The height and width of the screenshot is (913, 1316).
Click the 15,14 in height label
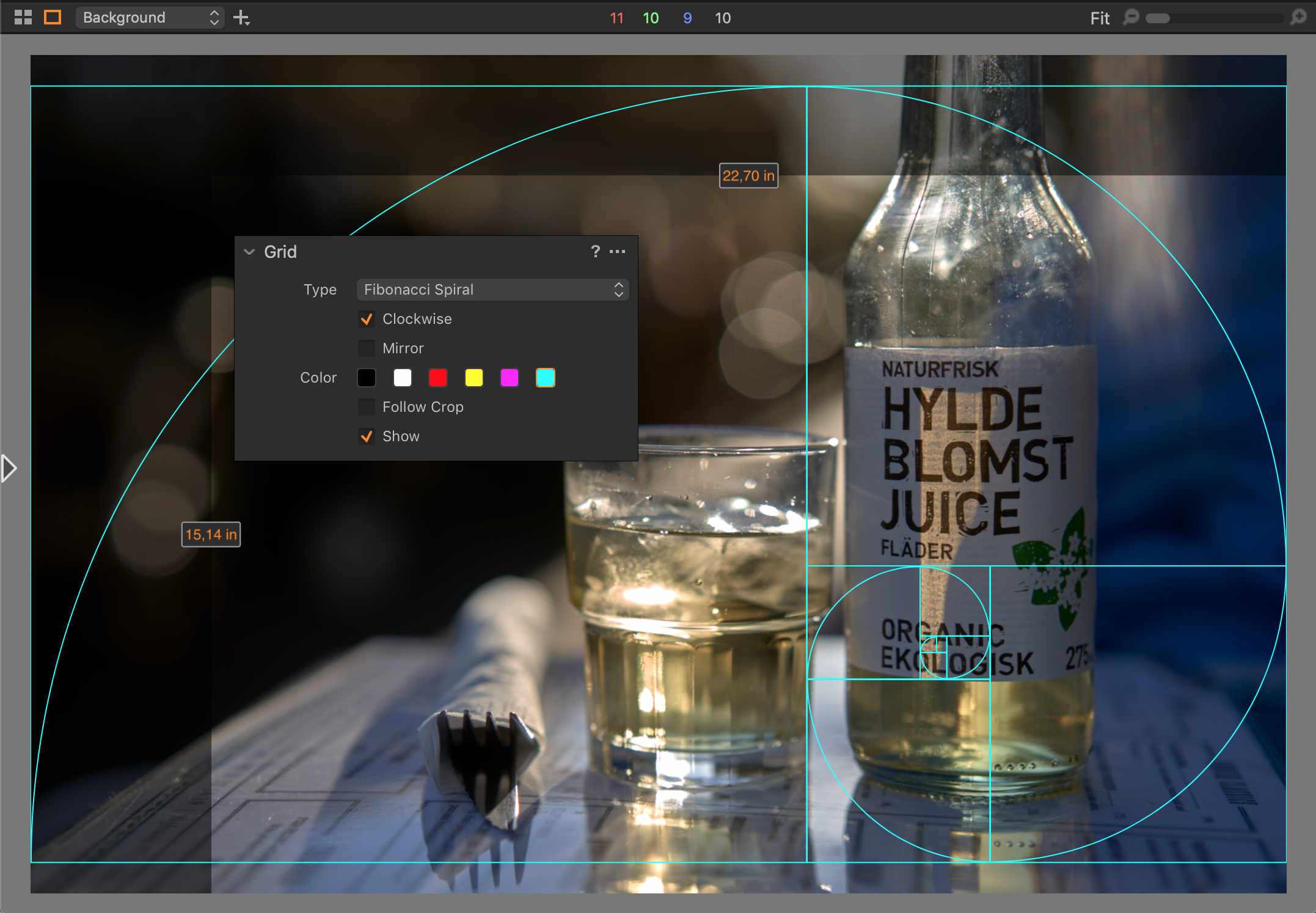click(x=211, y=535)
